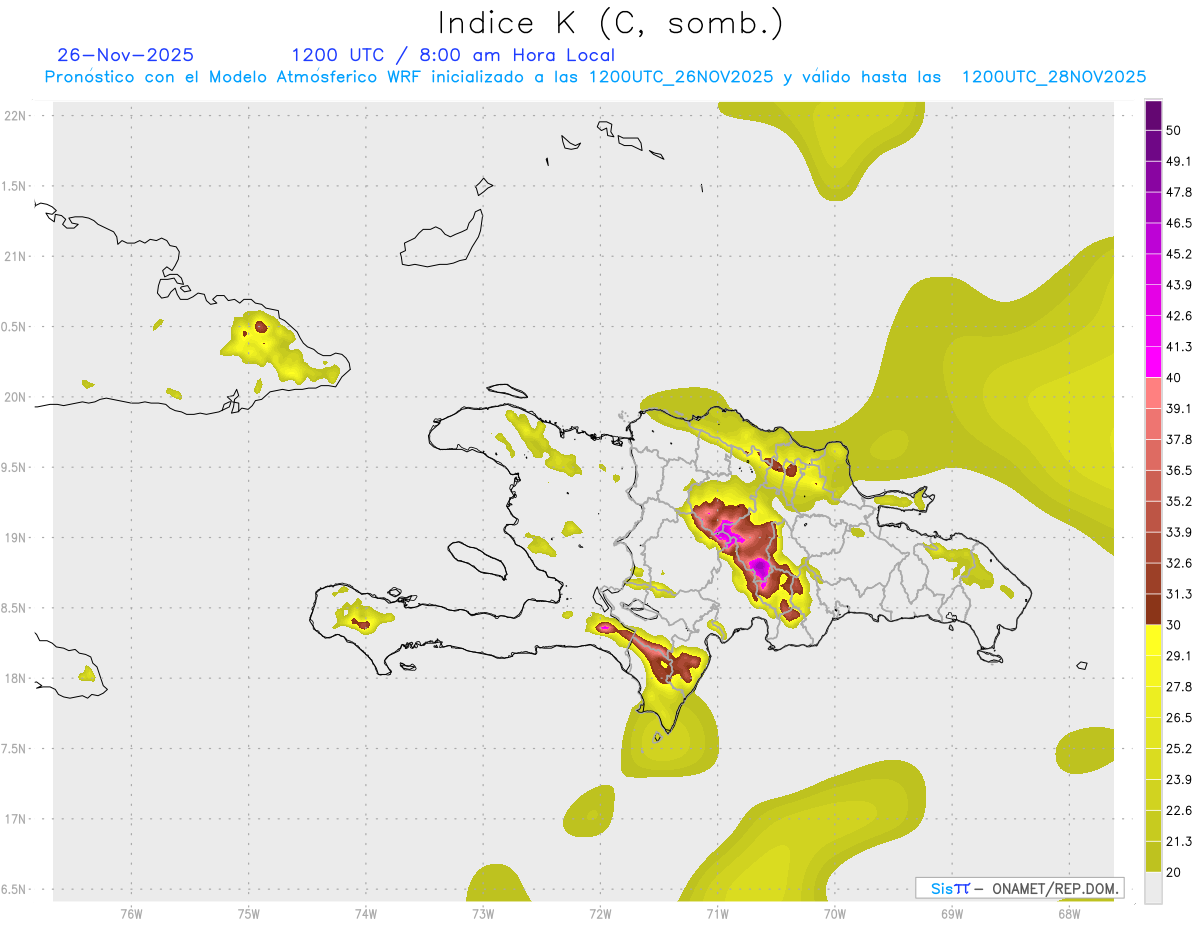Click the "33.9" color scale value
Image resolution: width=1200 pixels, height=927 pixels.
point(1178,531)
